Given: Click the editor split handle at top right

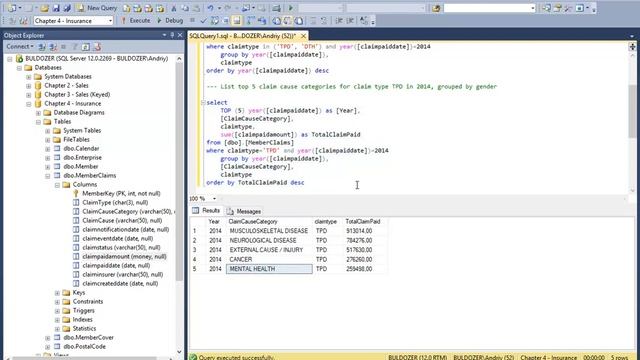Looking at the screenshot, I should pos(632,47).
